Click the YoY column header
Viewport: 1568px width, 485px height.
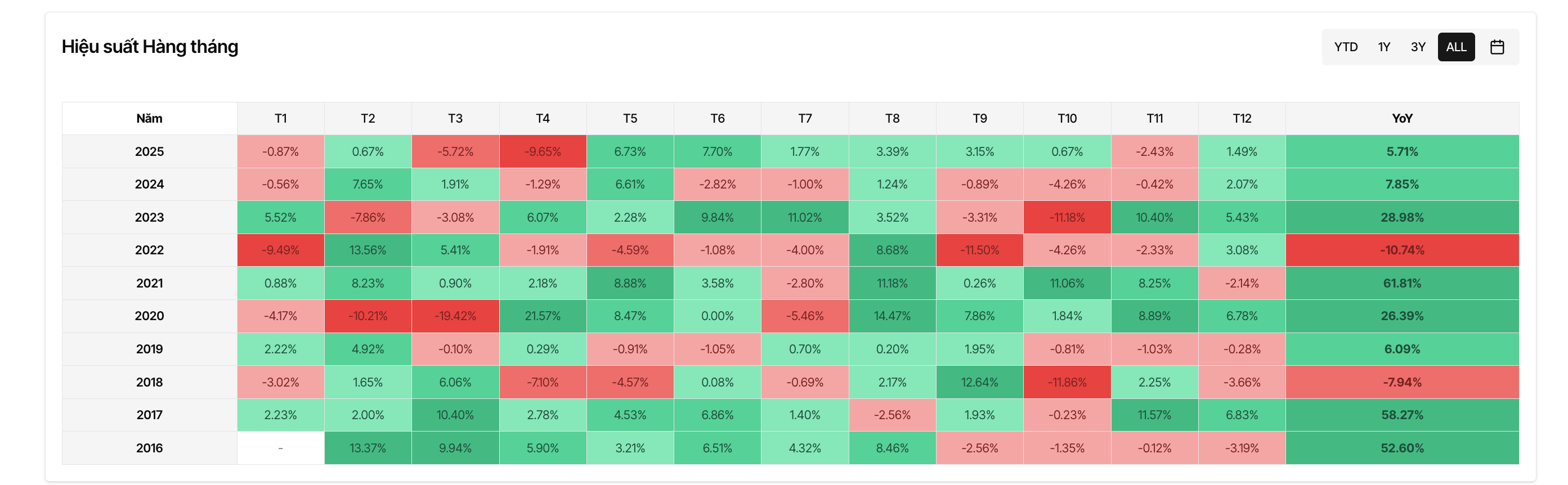coord(1401,118)
